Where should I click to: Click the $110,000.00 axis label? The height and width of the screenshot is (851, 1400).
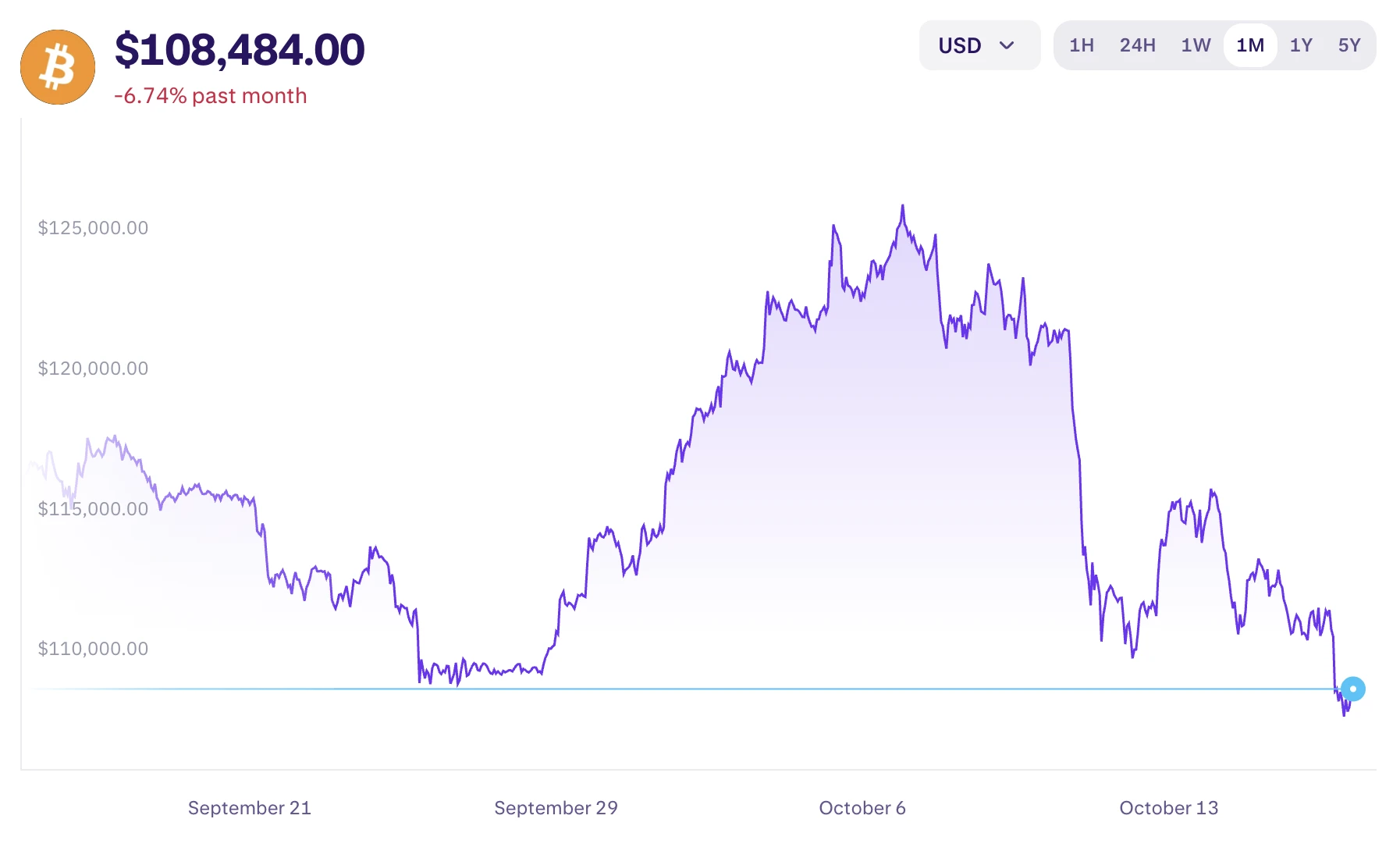(x=93, y=649)
